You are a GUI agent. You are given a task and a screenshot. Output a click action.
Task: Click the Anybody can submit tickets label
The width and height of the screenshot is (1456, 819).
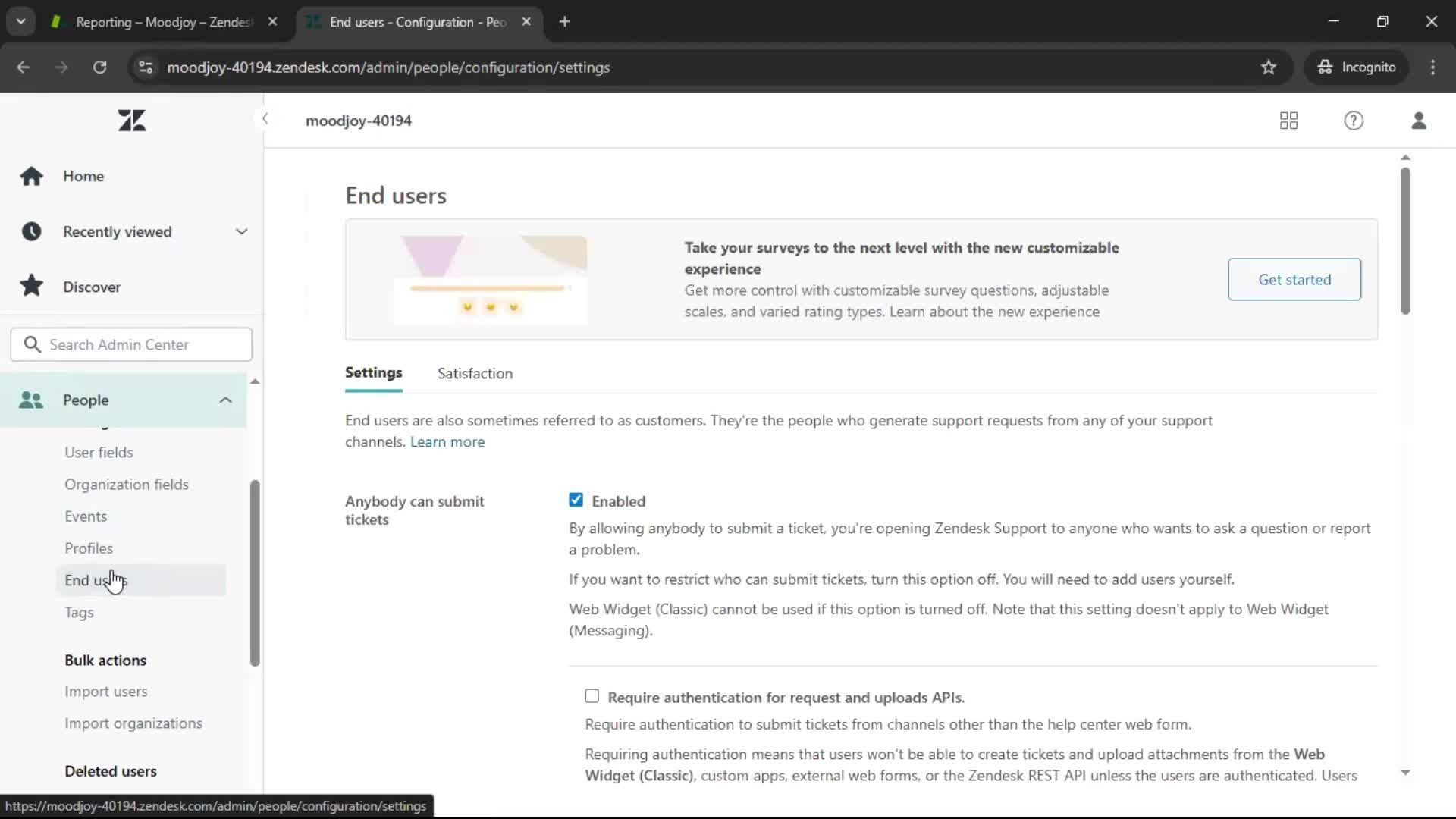414,510
